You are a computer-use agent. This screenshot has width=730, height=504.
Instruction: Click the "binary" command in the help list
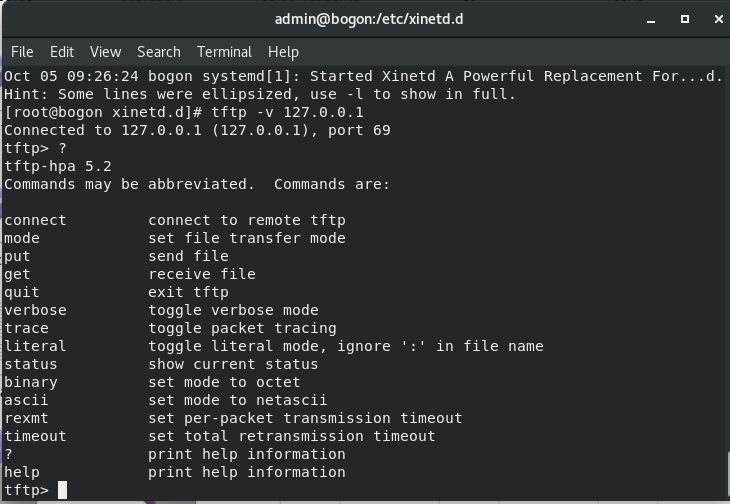(31, 382)
